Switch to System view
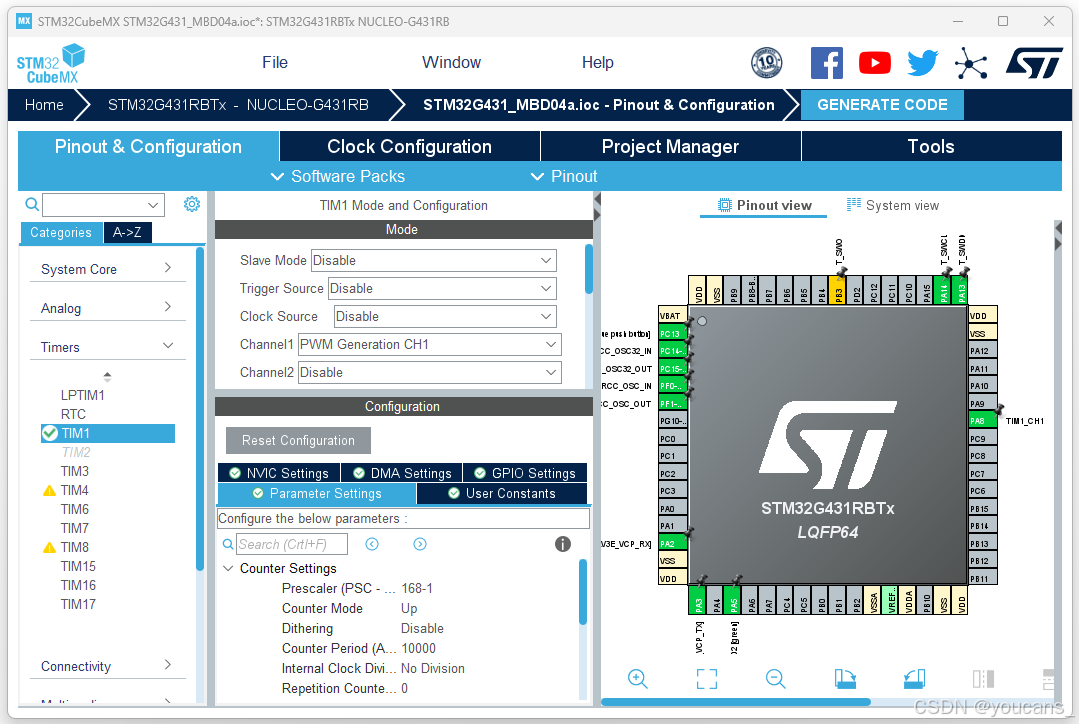 (x=893, y=205)
